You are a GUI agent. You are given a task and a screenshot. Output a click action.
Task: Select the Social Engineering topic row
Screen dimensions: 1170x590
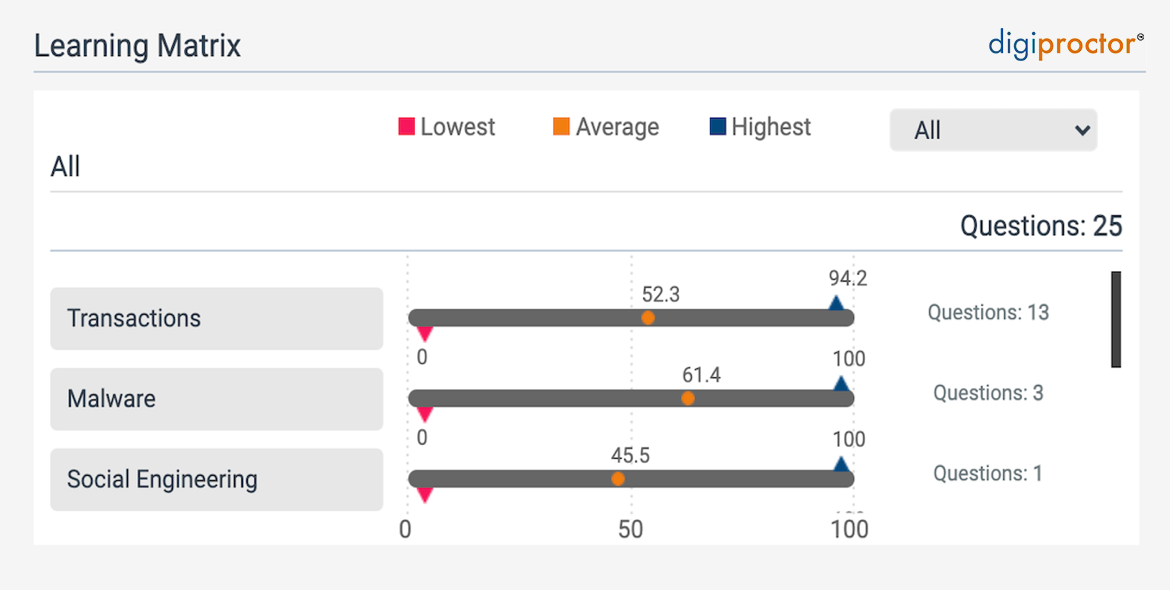pyautogui.click(x=216, y=480)
